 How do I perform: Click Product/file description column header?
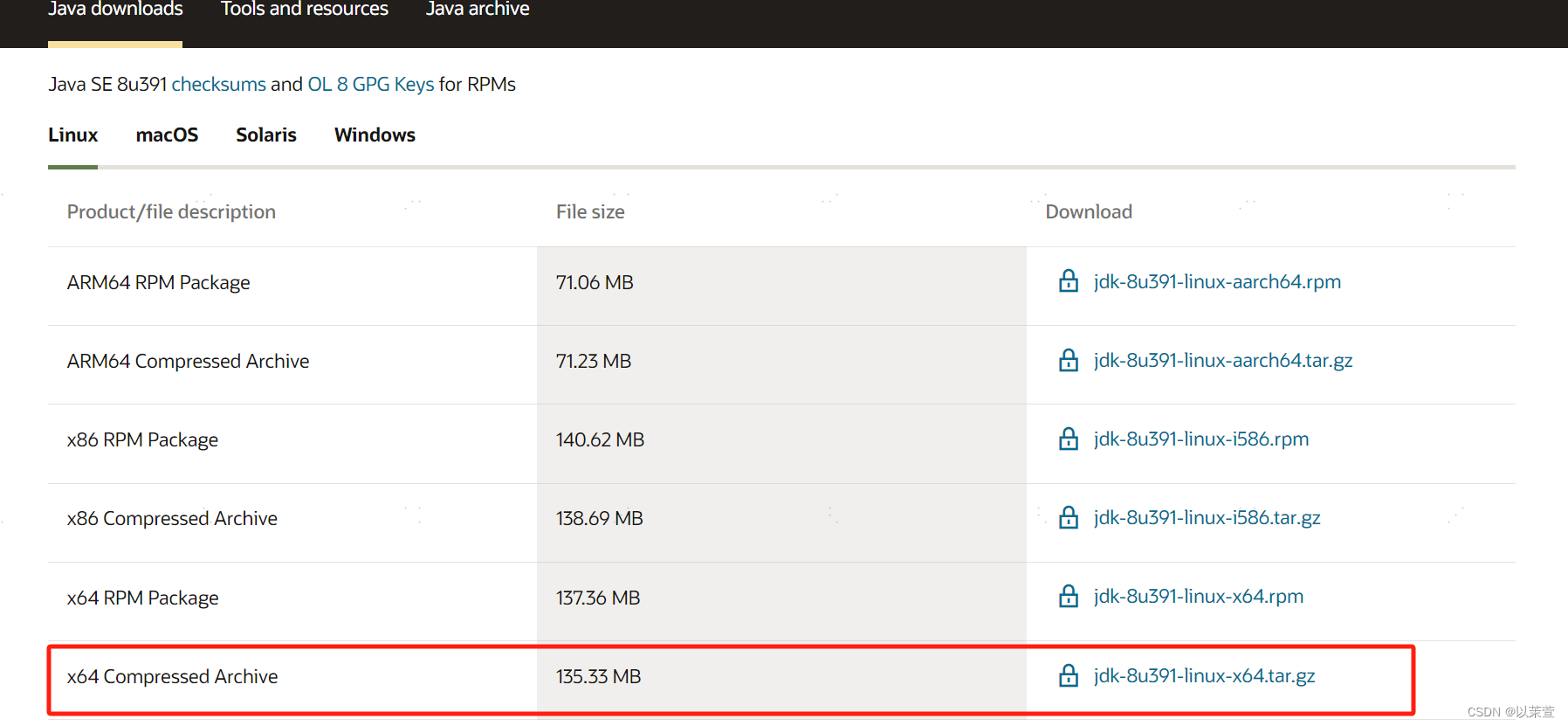171,211
